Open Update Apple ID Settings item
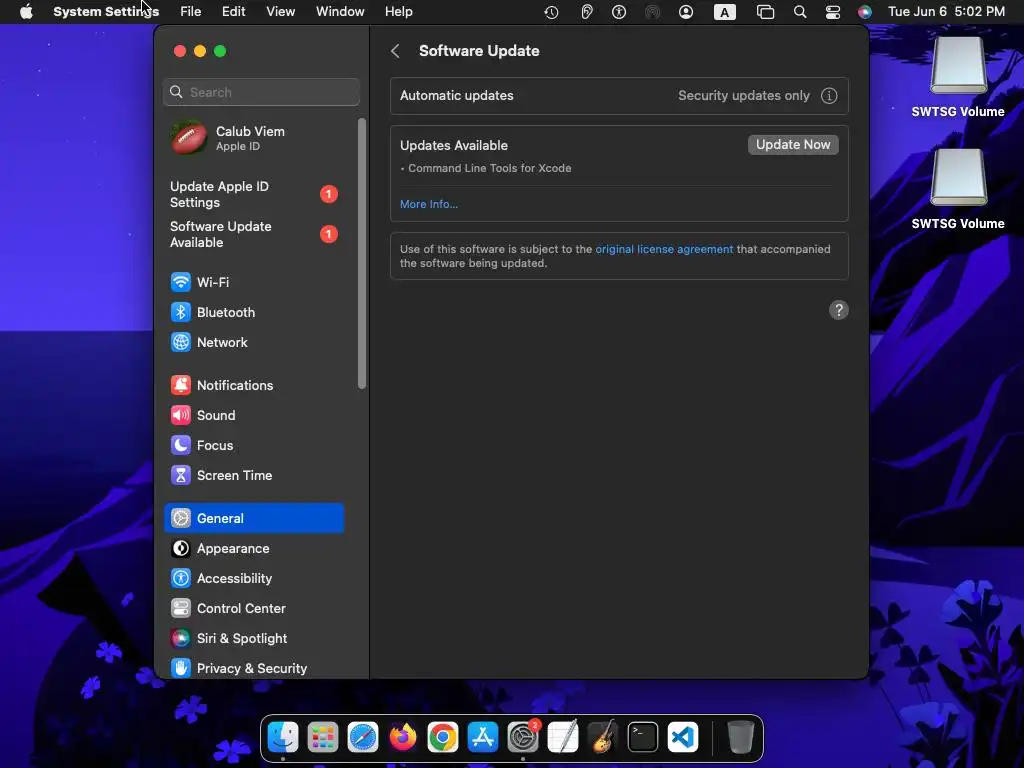The width and height of the screenshot is (1024, 768). [x=253, y=195]
